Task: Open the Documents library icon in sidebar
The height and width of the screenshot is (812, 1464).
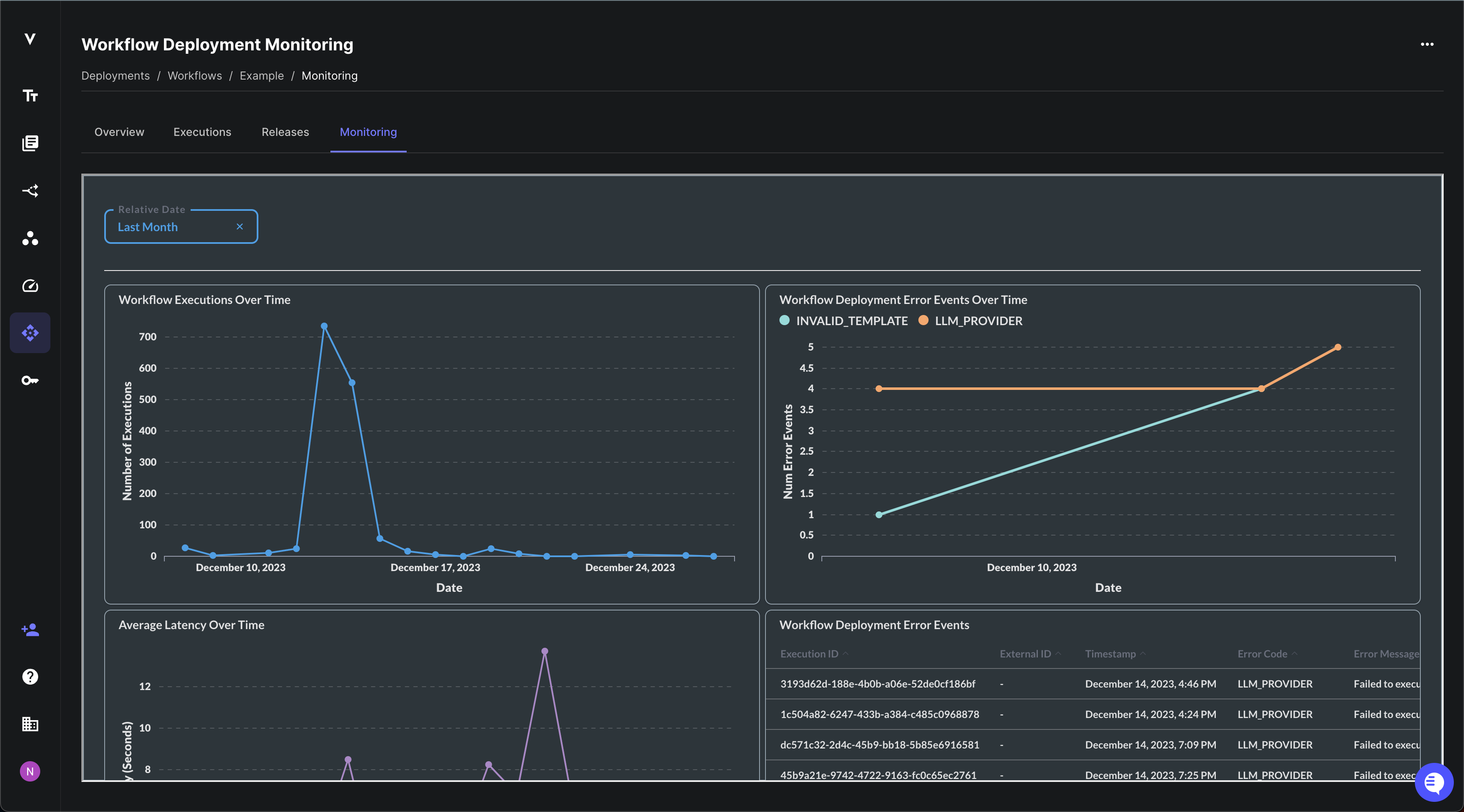Action: coord(30,143)
